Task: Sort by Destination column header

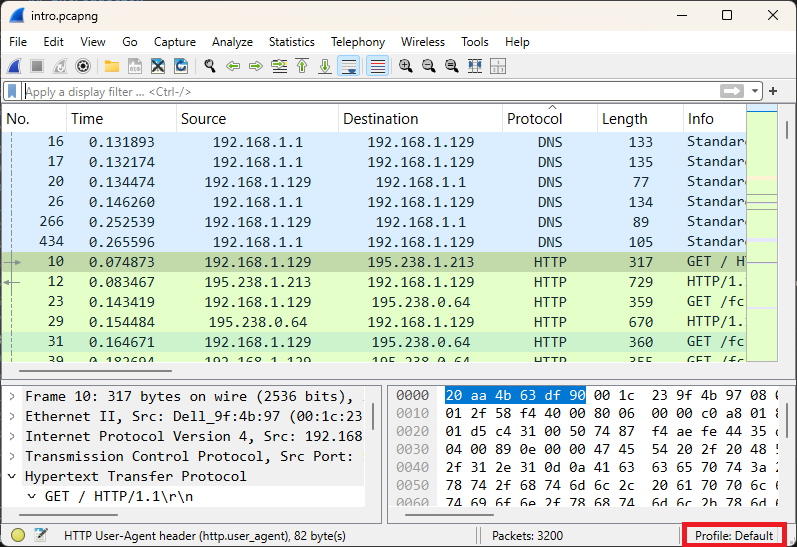Action: click(x=420, y=118)
